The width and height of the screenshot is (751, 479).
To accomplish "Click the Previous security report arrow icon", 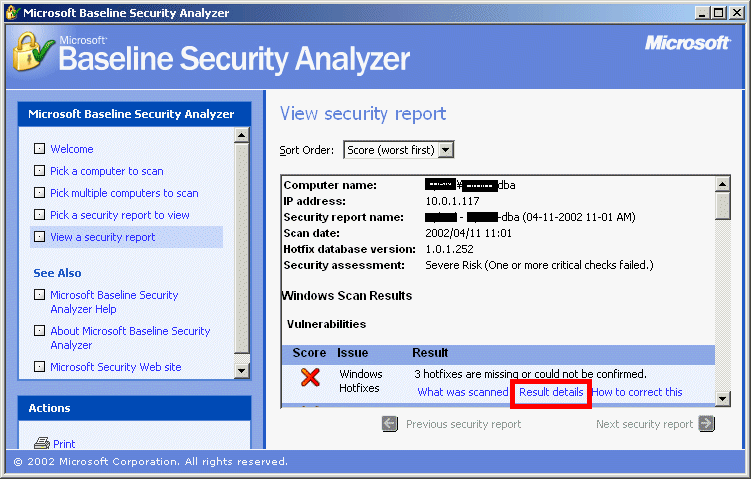I will click(x=390, y=424).
